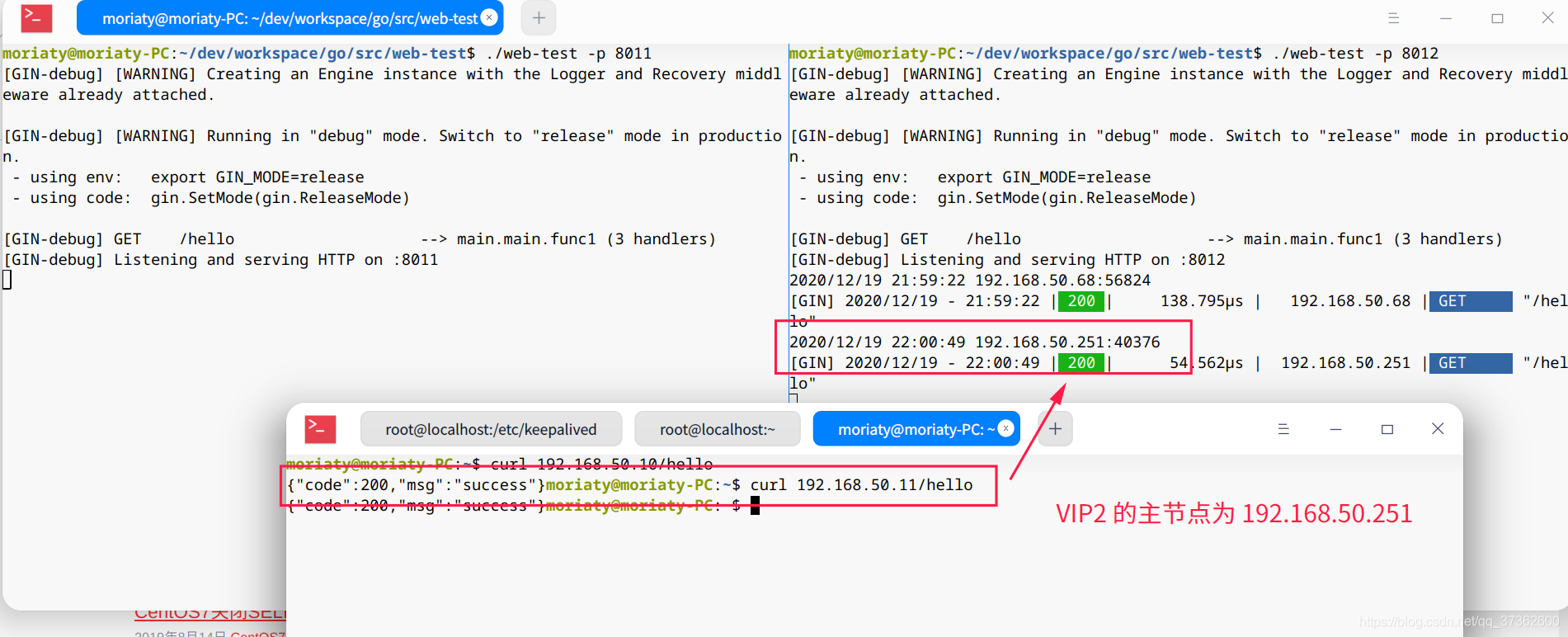Select the web-test tab in back terminal
Viewport: 1568px width, 637px height.
(x=290, y=17)
